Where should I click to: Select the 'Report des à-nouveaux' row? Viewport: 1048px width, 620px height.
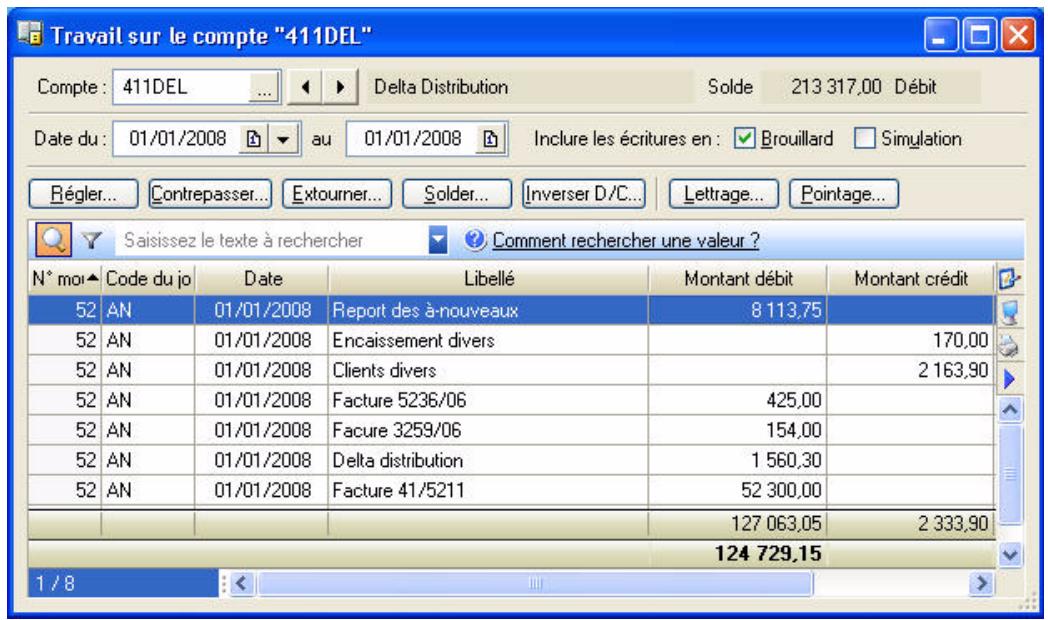pyautogui.click(x=511, y=310)
